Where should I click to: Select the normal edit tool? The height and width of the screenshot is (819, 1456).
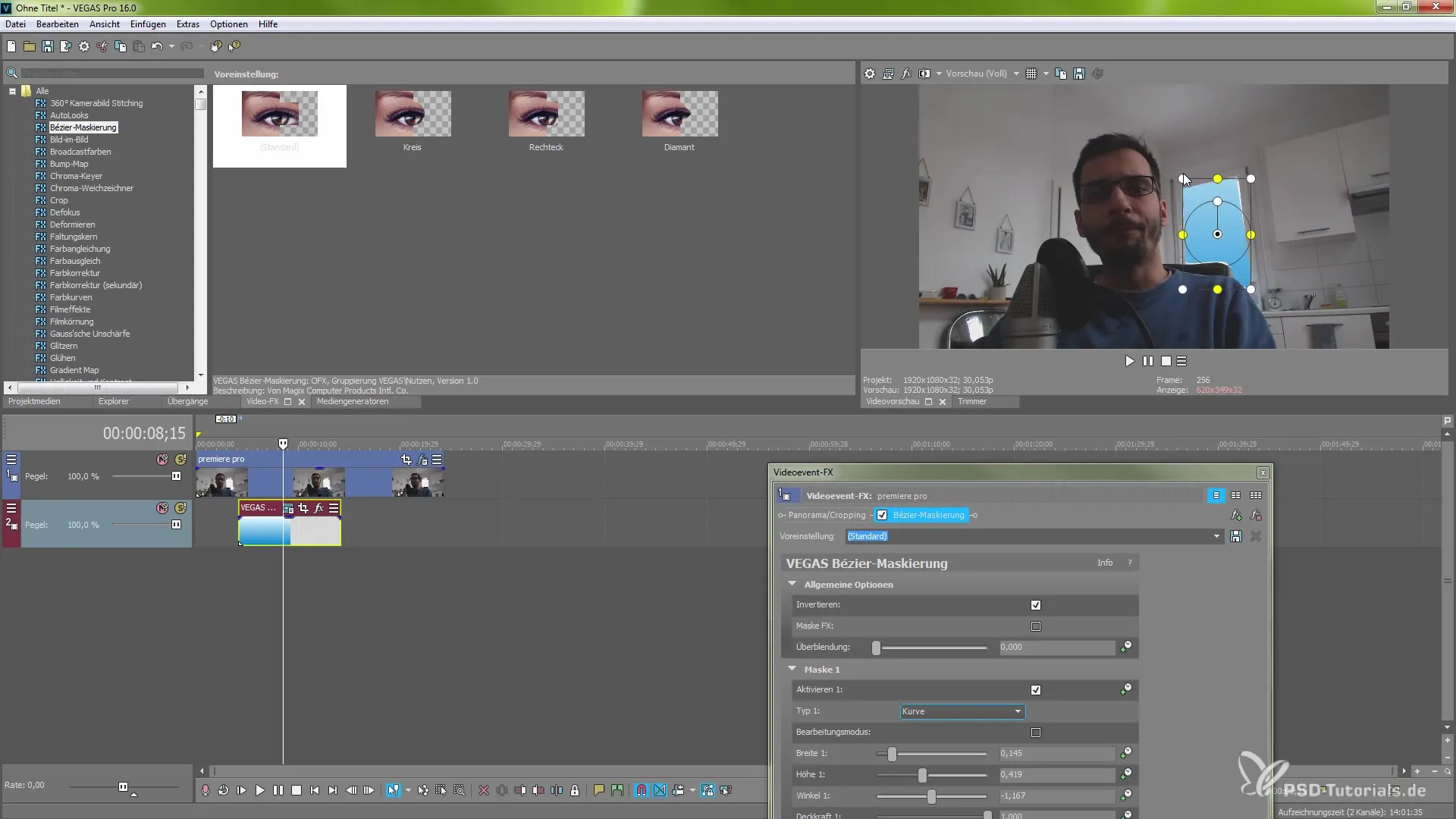click(393, 790)
